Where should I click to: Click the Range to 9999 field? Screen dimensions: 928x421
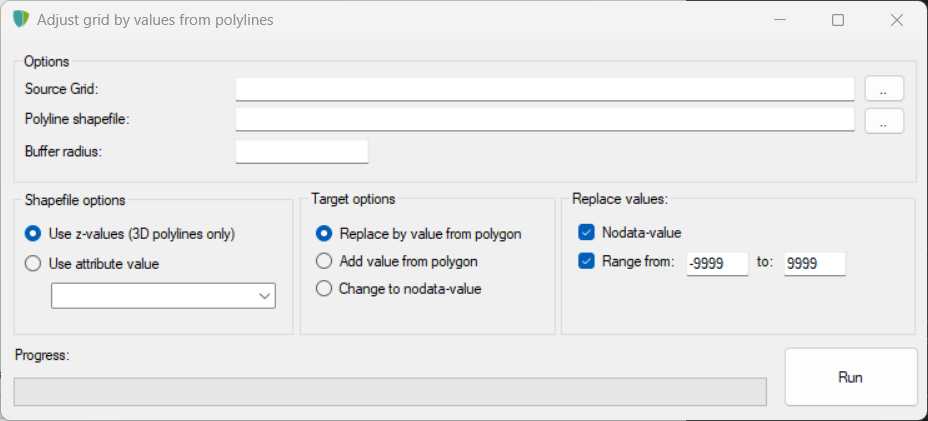coord(814,264)
